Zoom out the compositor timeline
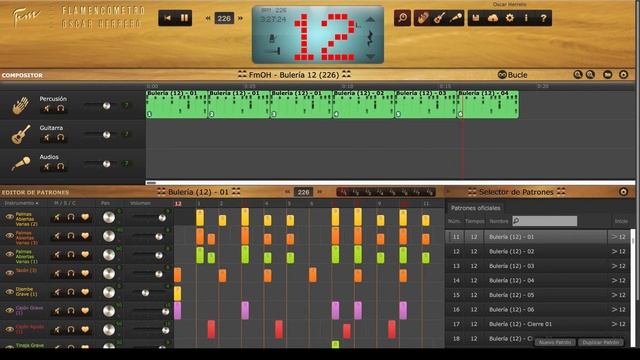 point(590,74)
